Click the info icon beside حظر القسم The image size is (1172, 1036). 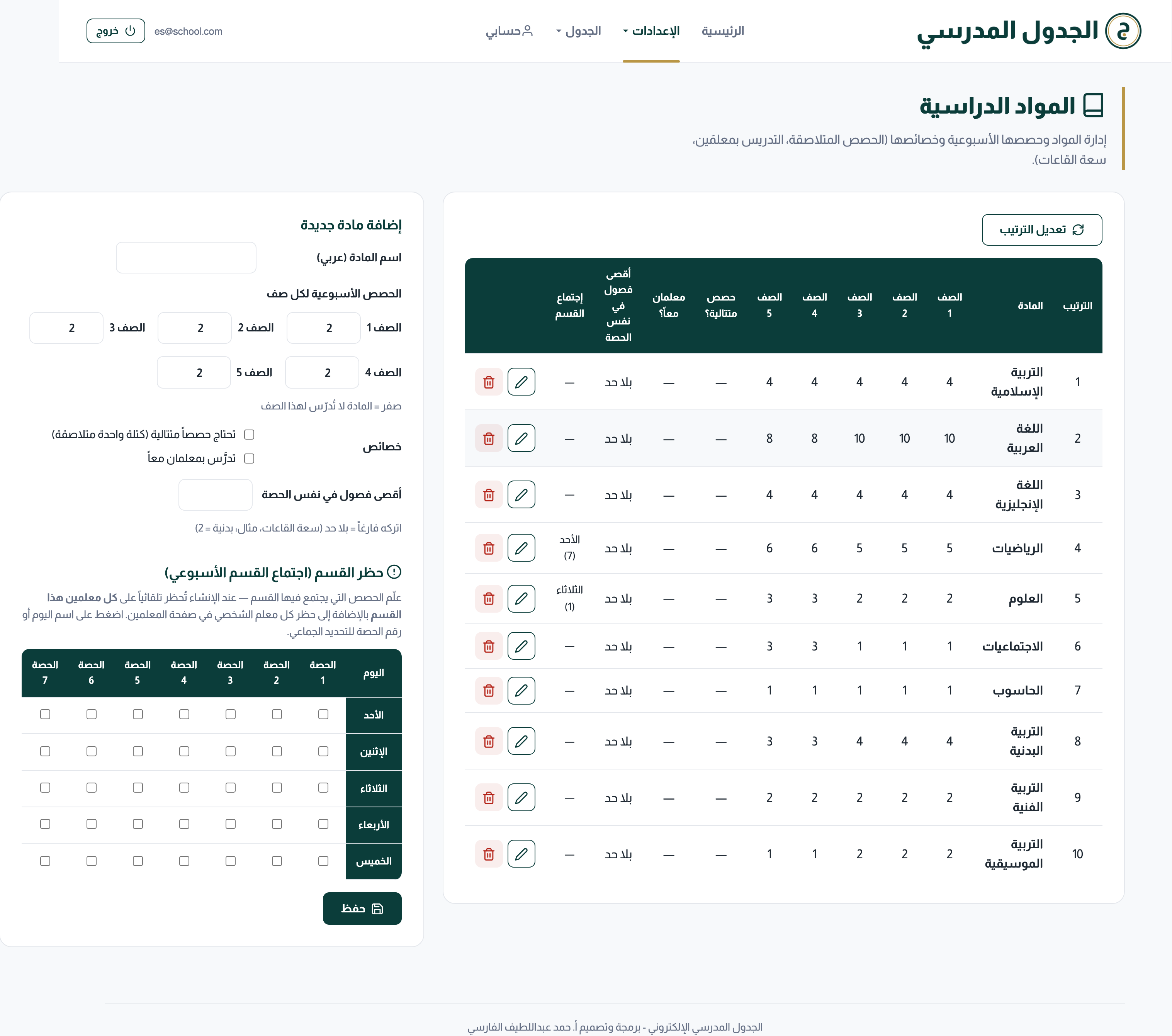click(x=394, y=572)
